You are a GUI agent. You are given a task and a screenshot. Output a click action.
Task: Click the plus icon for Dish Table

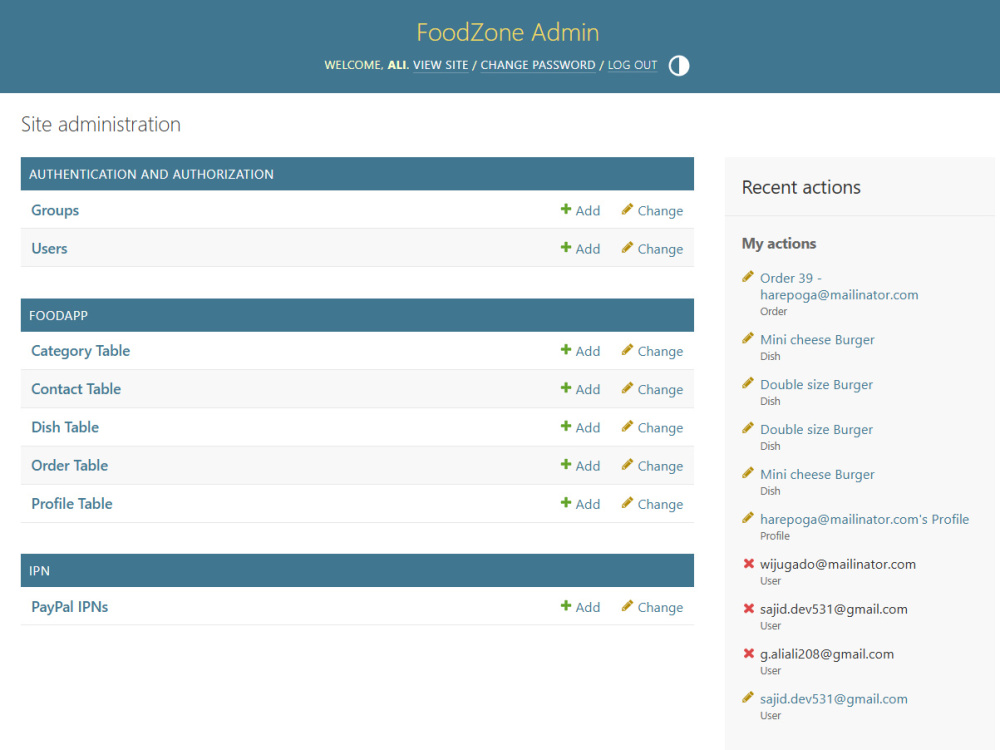click(566, 426)
